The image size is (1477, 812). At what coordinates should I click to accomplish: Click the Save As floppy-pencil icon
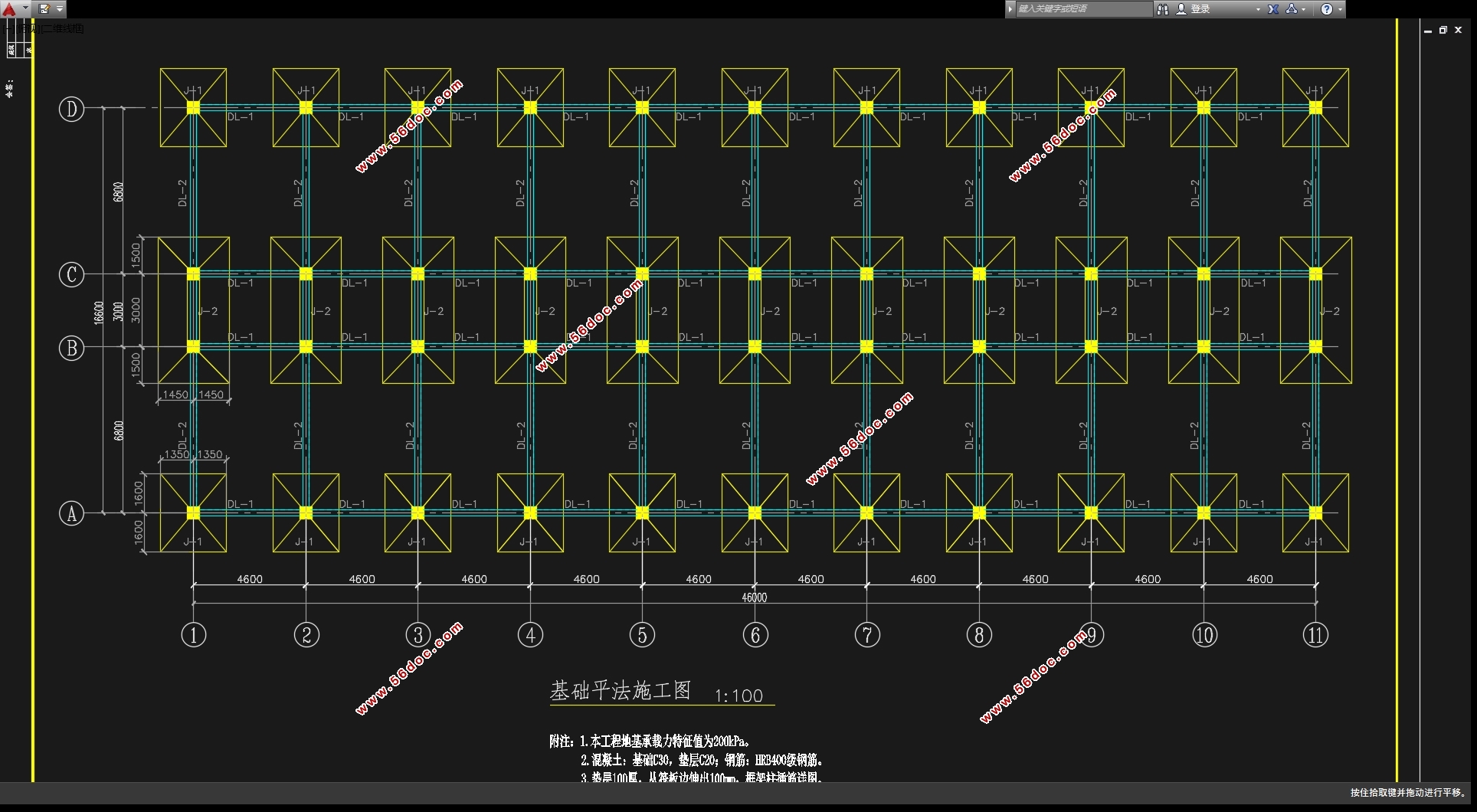pyautogui.click(x=44, y=9)
